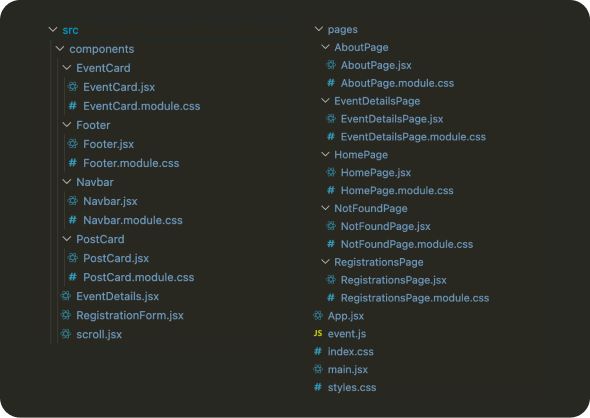Click the React icon beside PostCard.jsx

coord(73,258)
